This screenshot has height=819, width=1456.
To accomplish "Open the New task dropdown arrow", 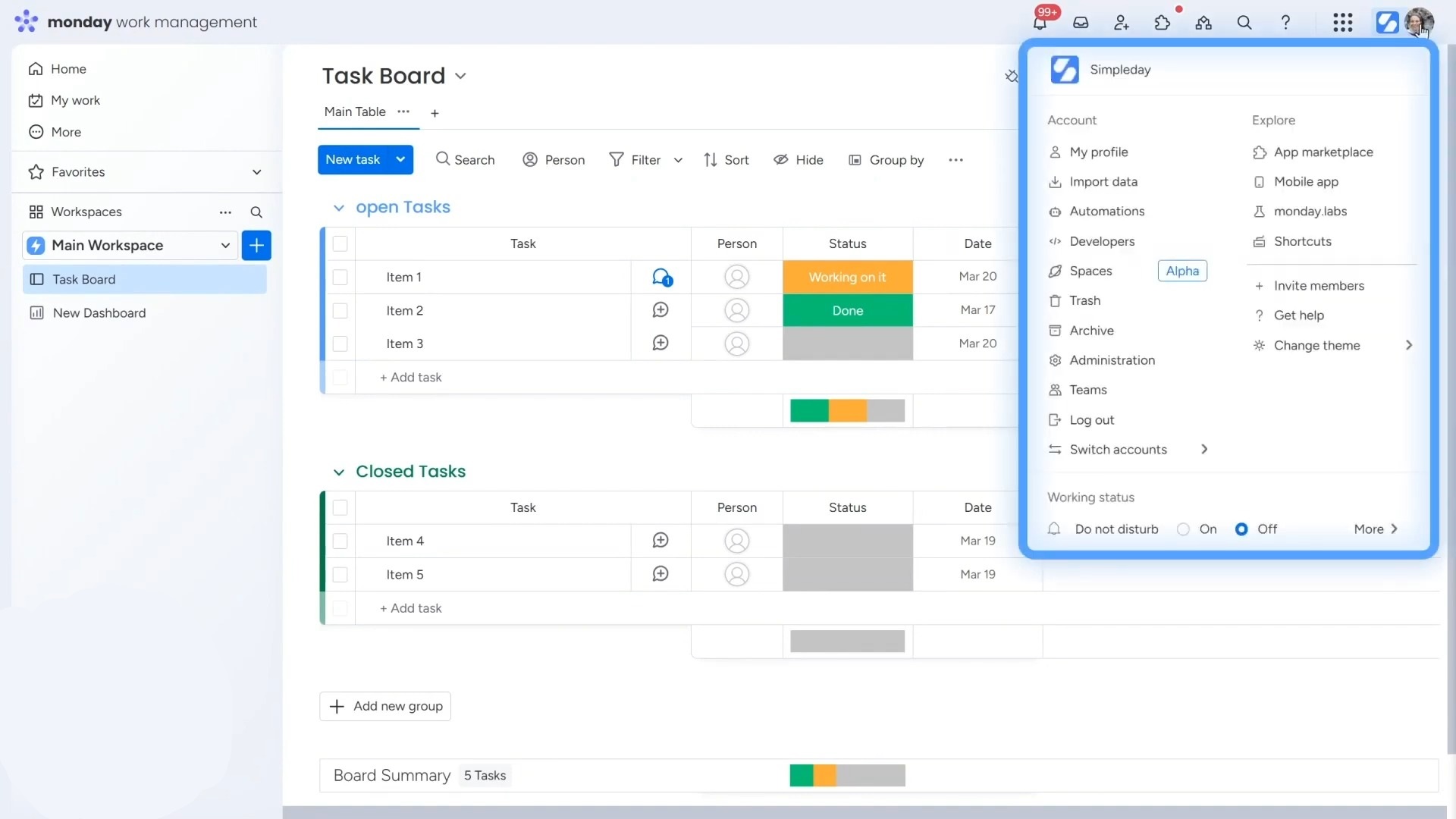I will pyautogui.click(x=400, y=159).
